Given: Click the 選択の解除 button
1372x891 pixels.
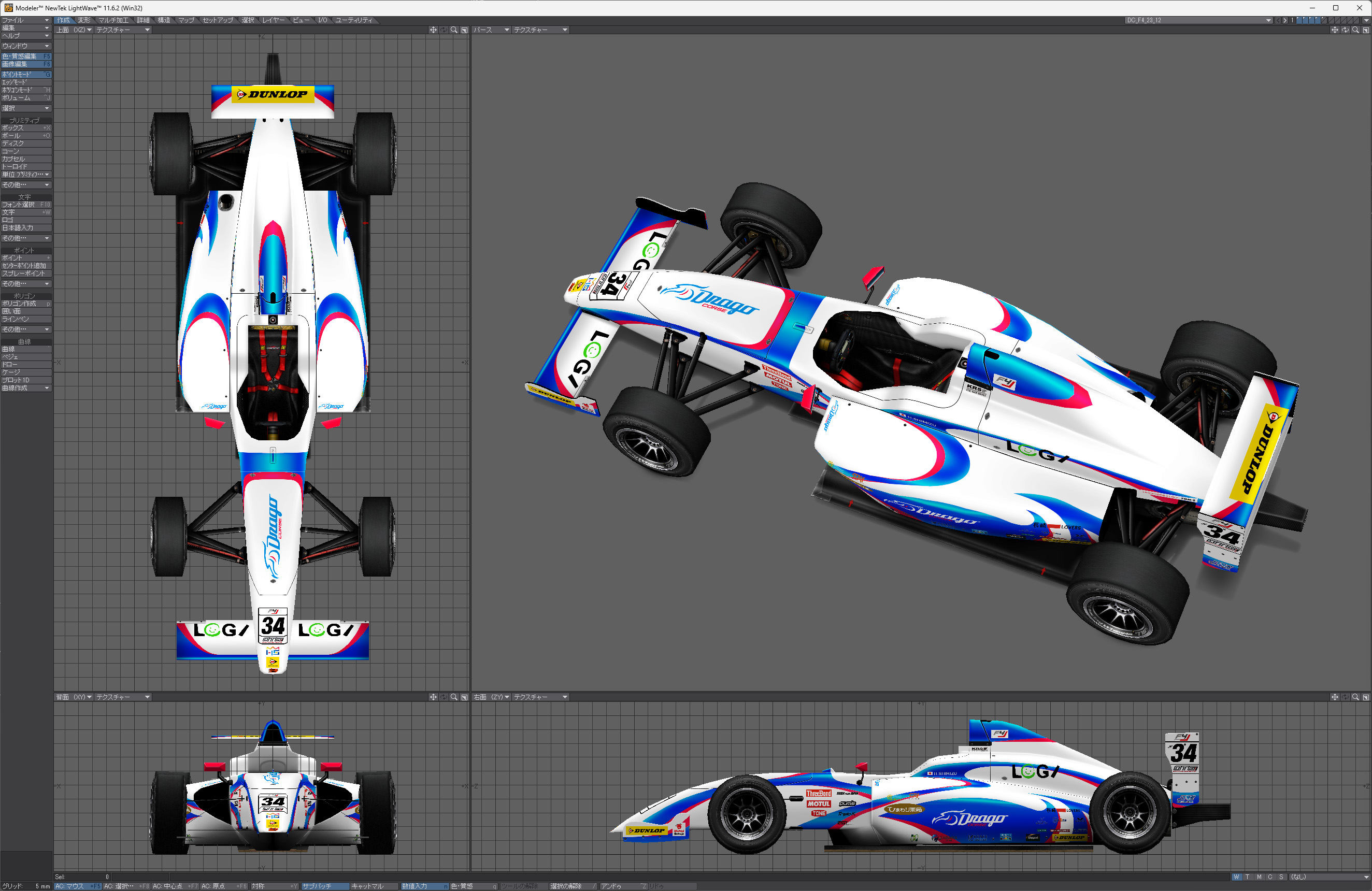Looking at the screenshot, I should point(574,886).
